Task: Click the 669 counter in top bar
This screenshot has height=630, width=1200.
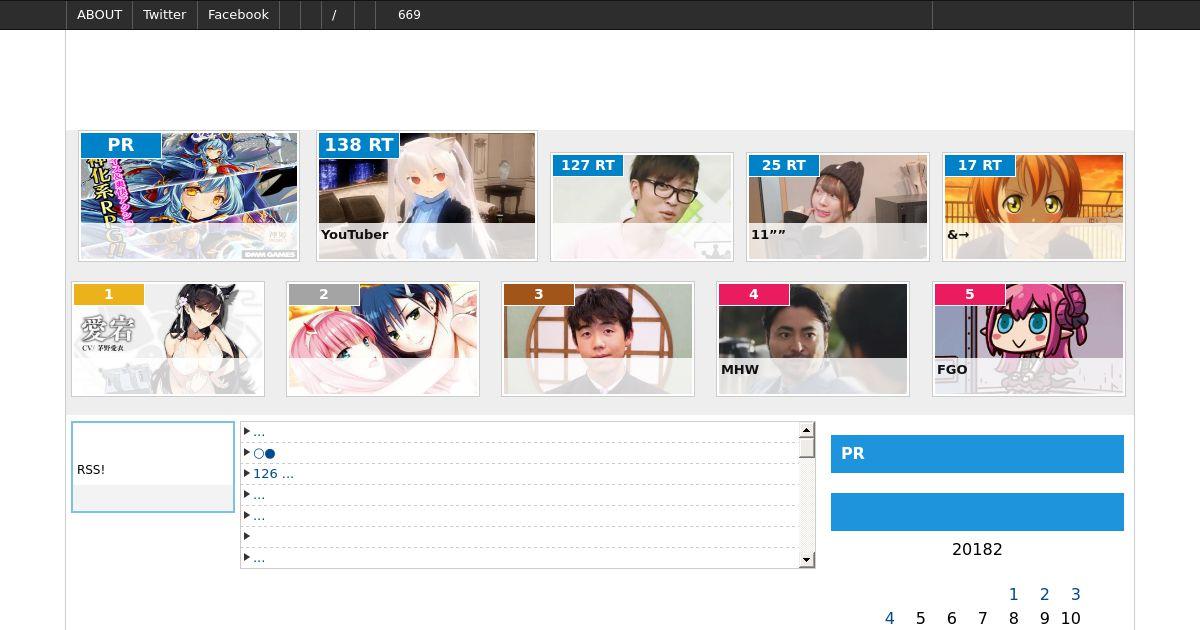Action: 409,15
